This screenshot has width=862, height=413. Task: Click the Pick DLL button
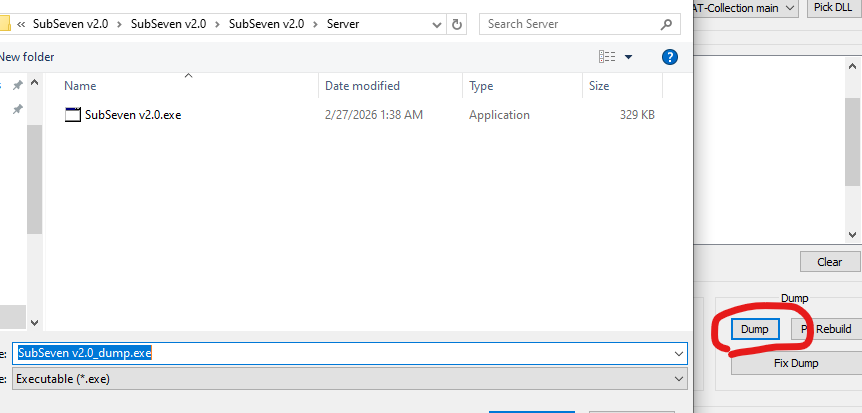832,8
